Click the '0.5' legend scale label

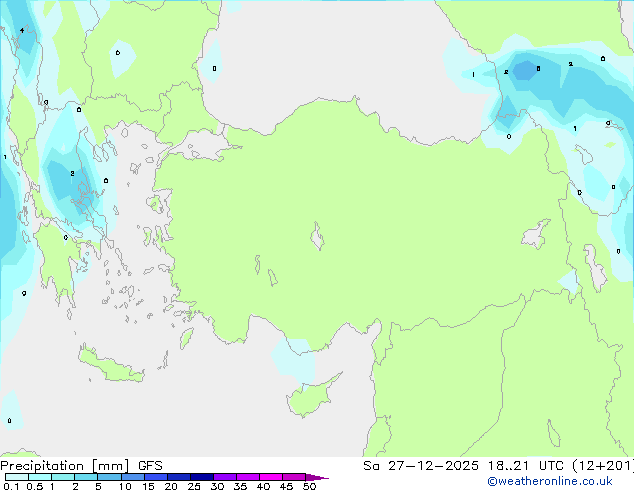pyautogui.click(x=34, y=486)
